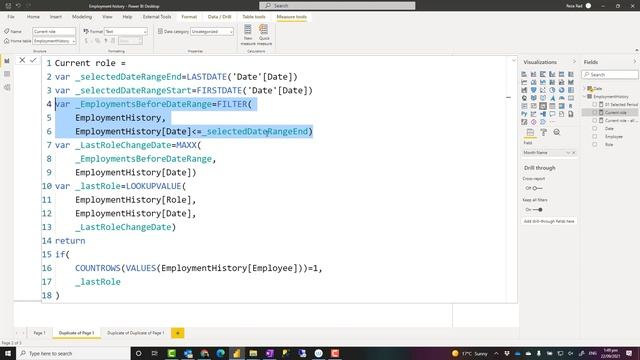
Task: Collapse the formula bar chevron
Action: pyautogui.click(x=513, y=60)
